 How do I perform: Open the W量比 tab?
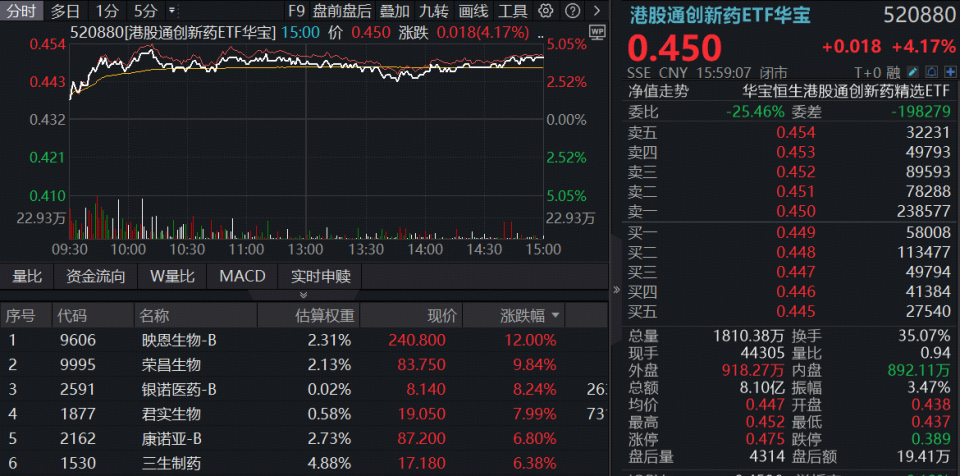coord(172,276)
